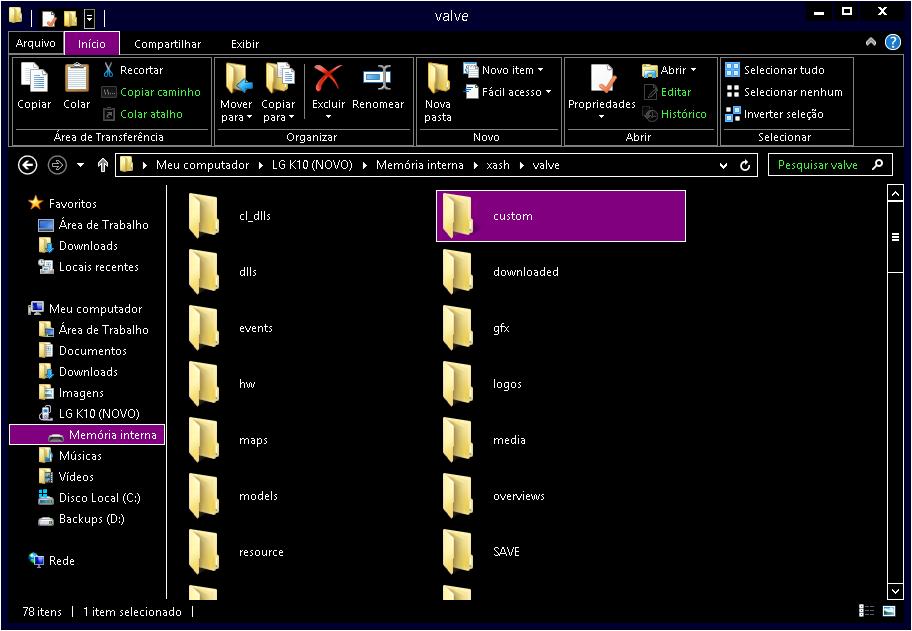Select Músicas in sidebar

click(x=70, y=456)
